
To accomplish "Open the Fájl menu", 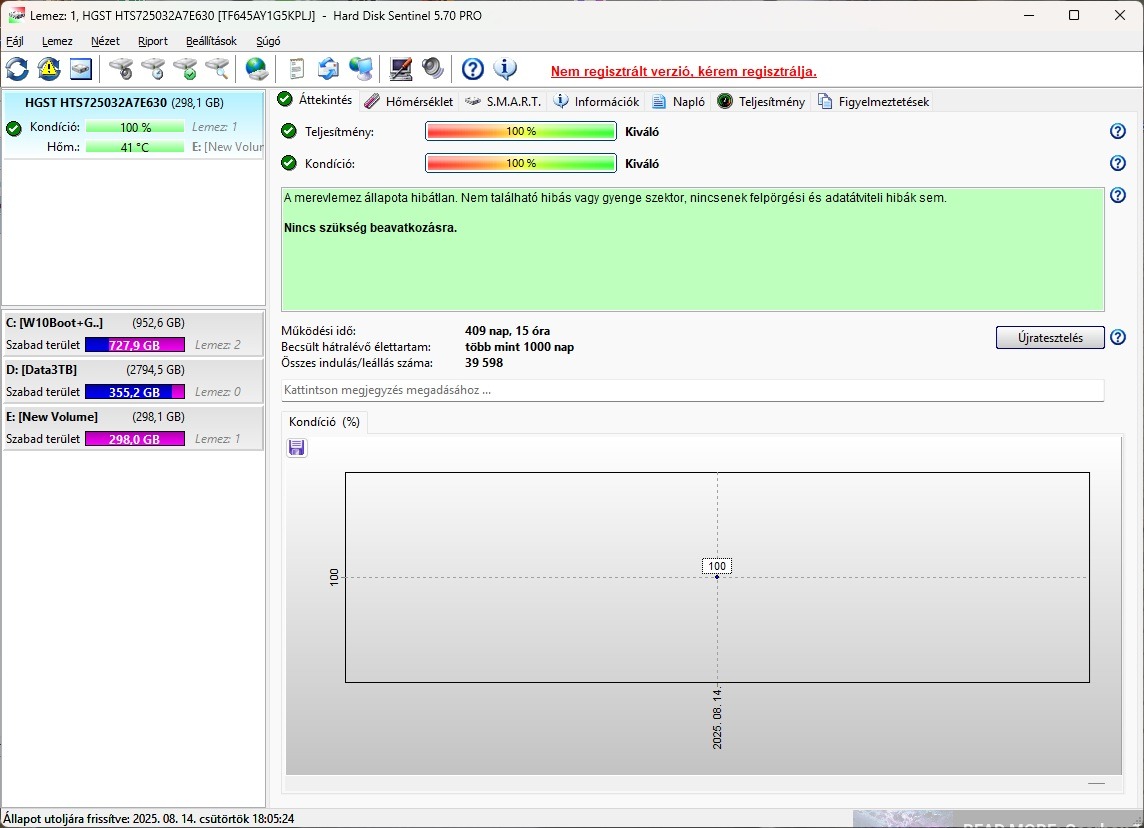I will point(15,41).
